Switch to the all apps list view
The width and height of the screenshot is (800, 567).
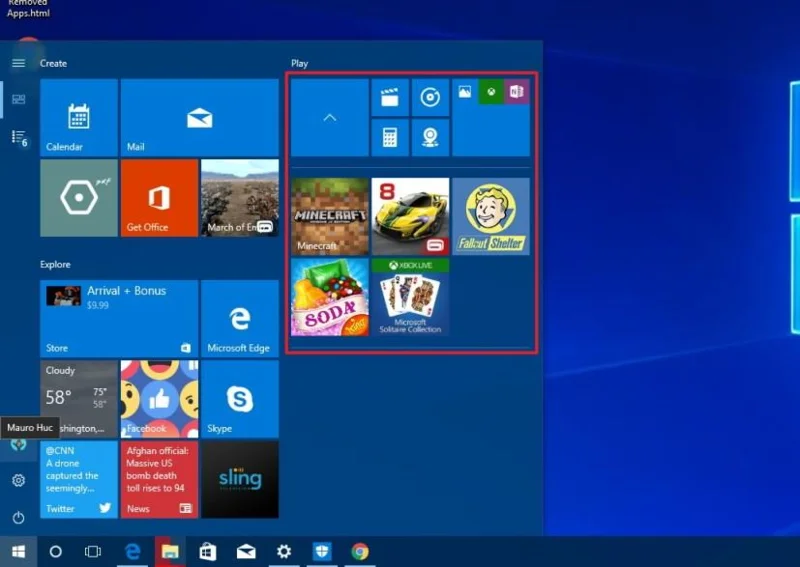click(18, 137)
